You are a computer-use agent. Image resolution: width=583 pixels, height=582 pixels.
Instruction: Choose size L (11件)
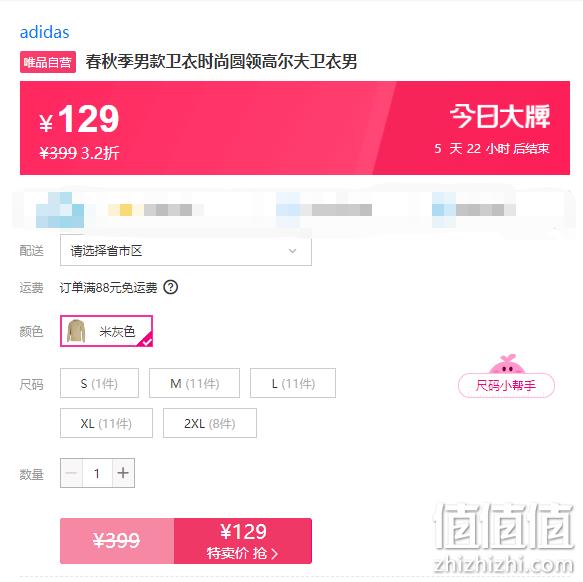pos(293,383)
